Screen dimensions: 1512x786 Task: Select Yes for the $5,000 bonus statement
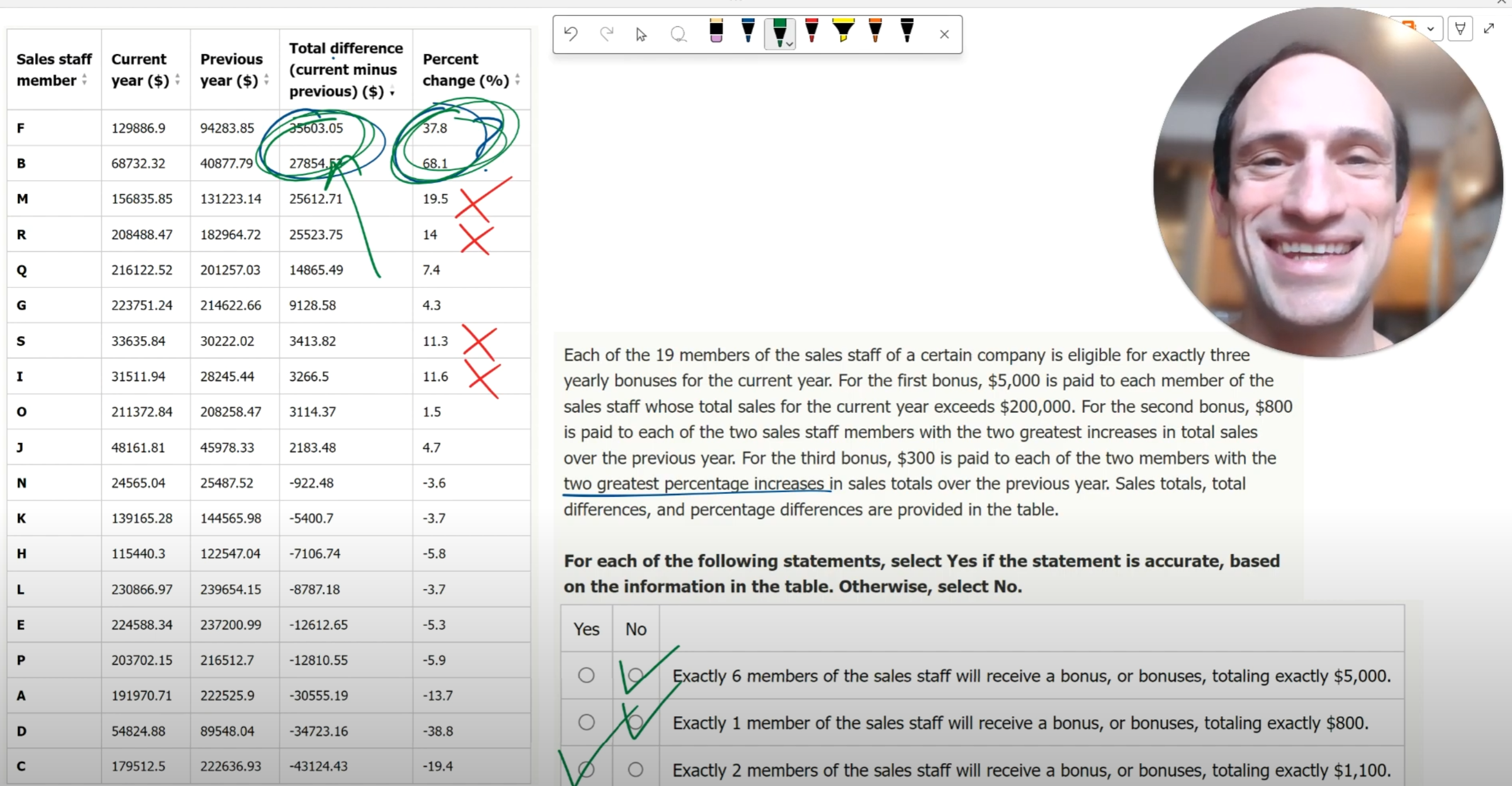586,676
